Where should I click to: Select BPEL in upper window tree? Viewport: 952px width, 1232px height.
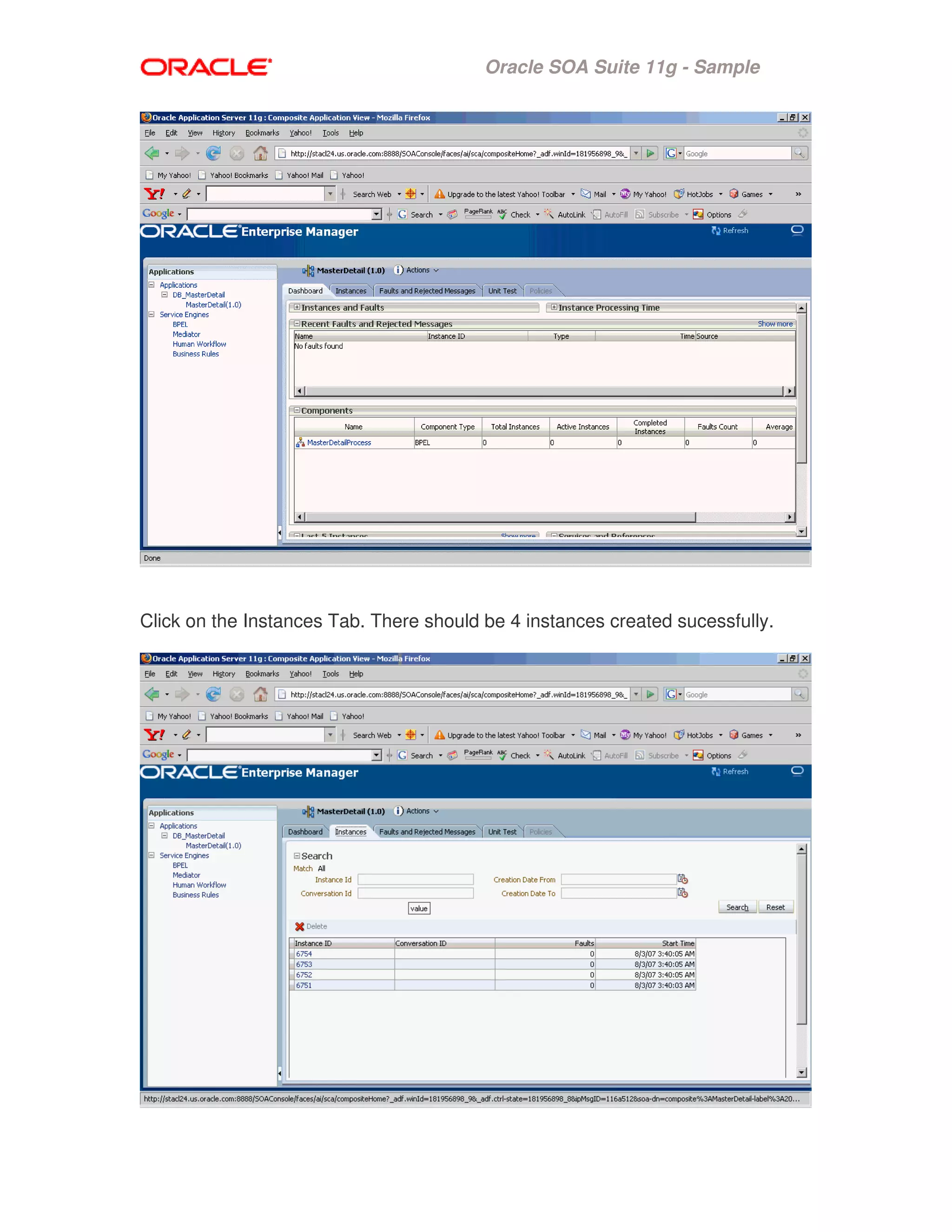pos(180,325)
